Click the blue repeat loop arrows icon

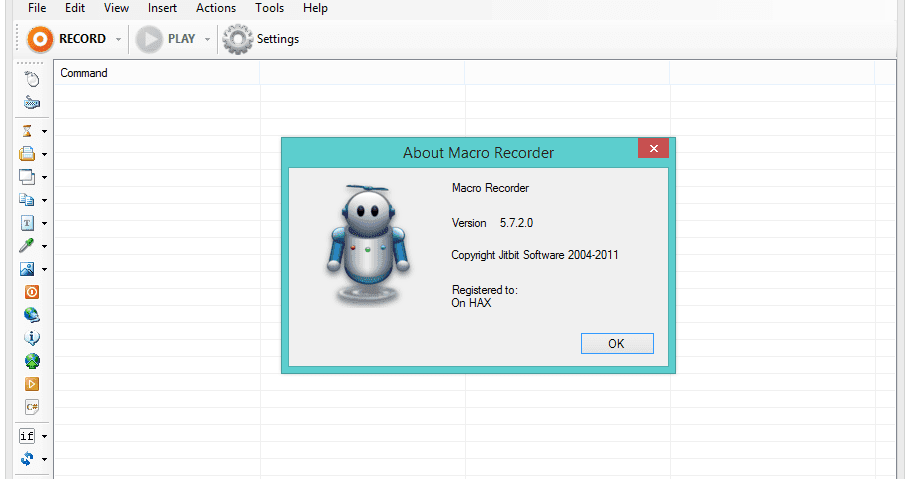tap(27, 459)
